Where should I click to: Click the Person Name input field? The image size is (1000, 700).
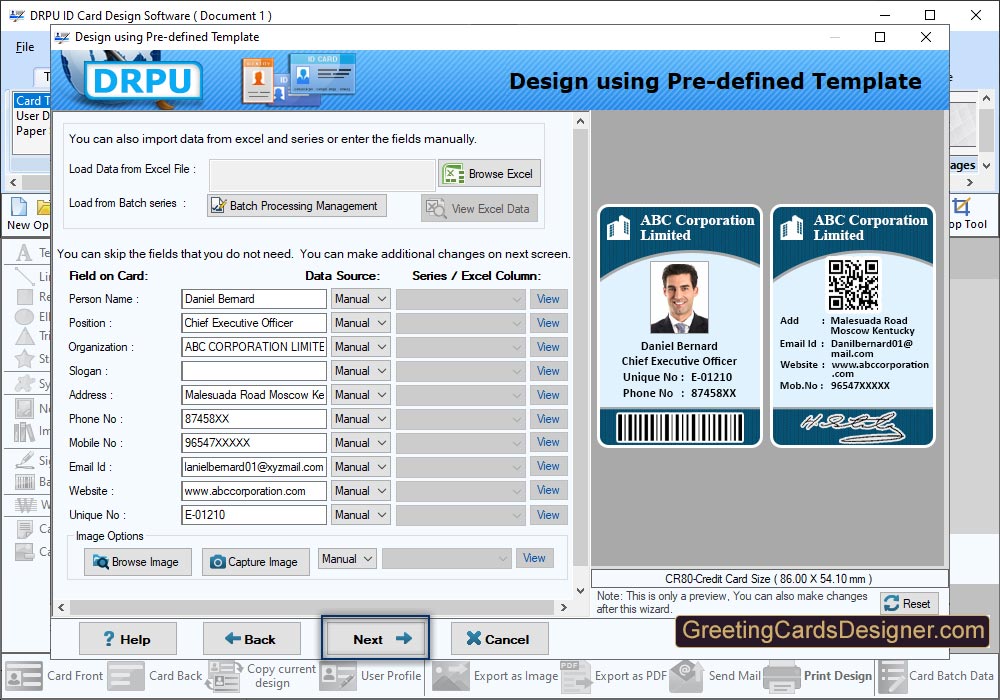click(254, 299)
